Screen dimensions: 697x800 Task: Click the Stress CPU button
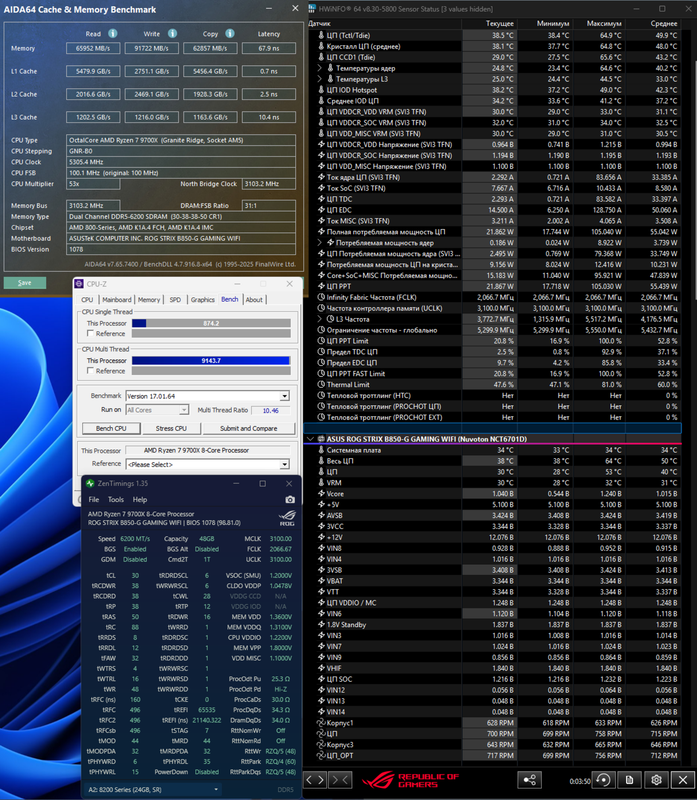coord(171,428)
